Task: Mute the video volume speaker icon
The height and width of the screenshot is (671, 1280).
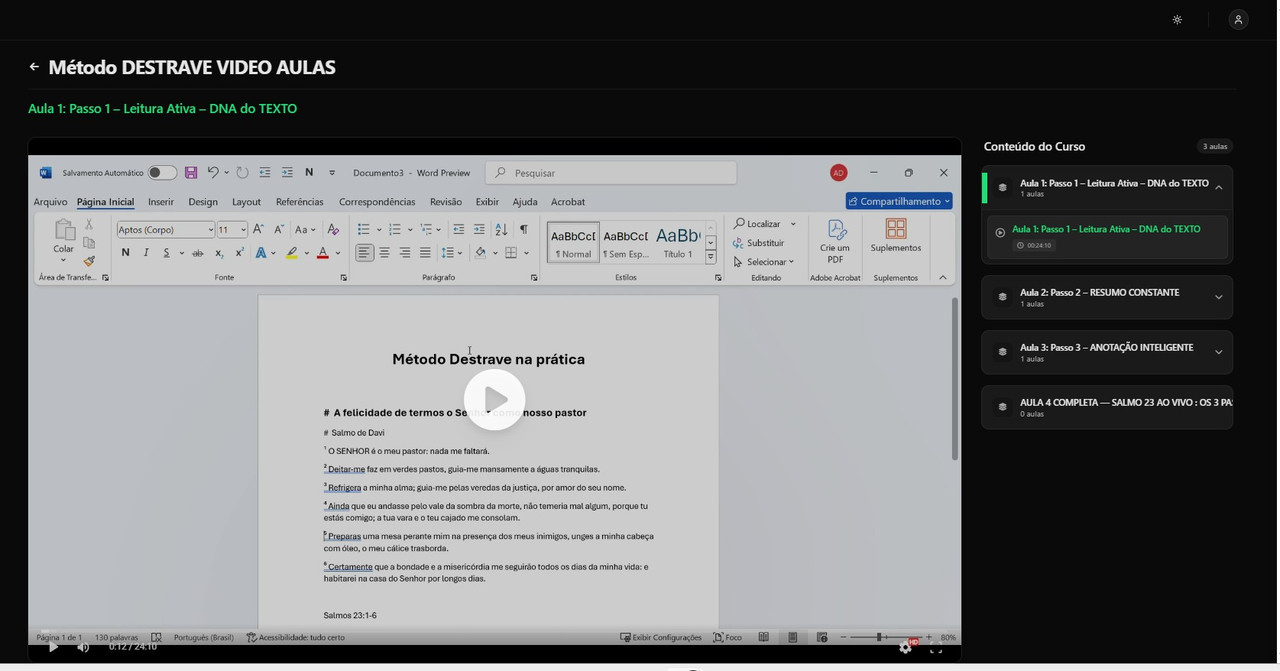Action: (x=83, y=647)
